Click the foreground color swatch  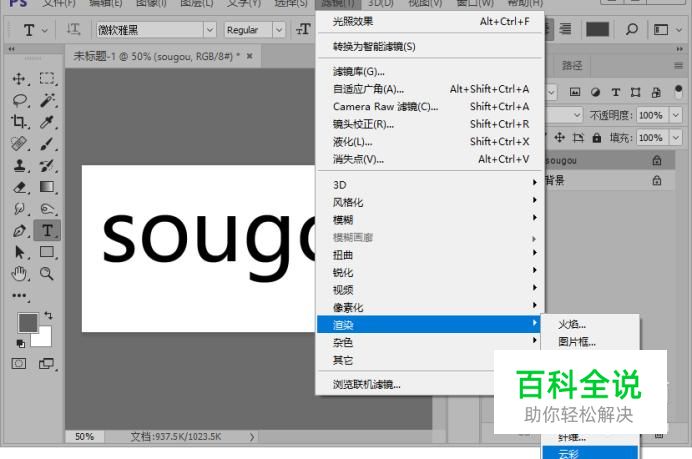click(x=28, y=323)
